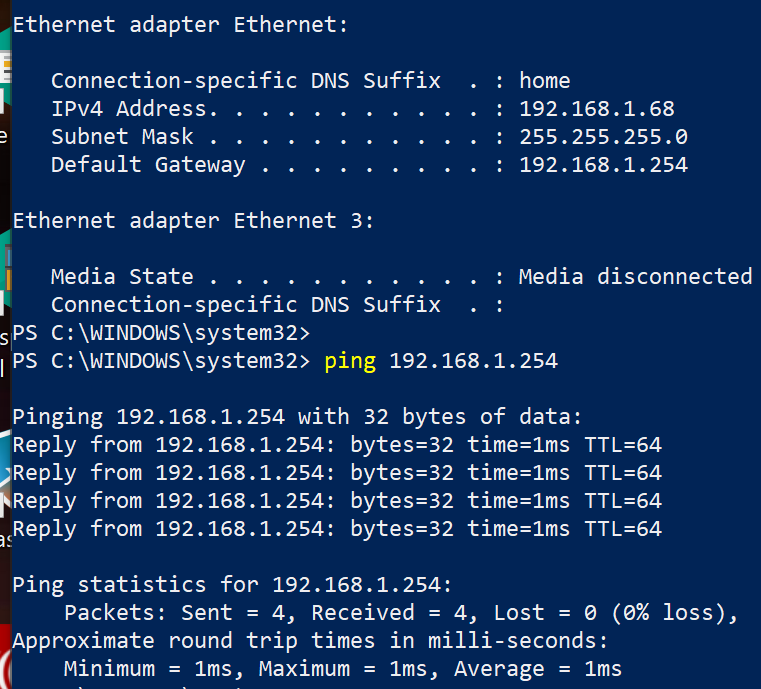
Task: Click the last Reply from 192.168.1.254 line
Action: (x=337, y=529)
